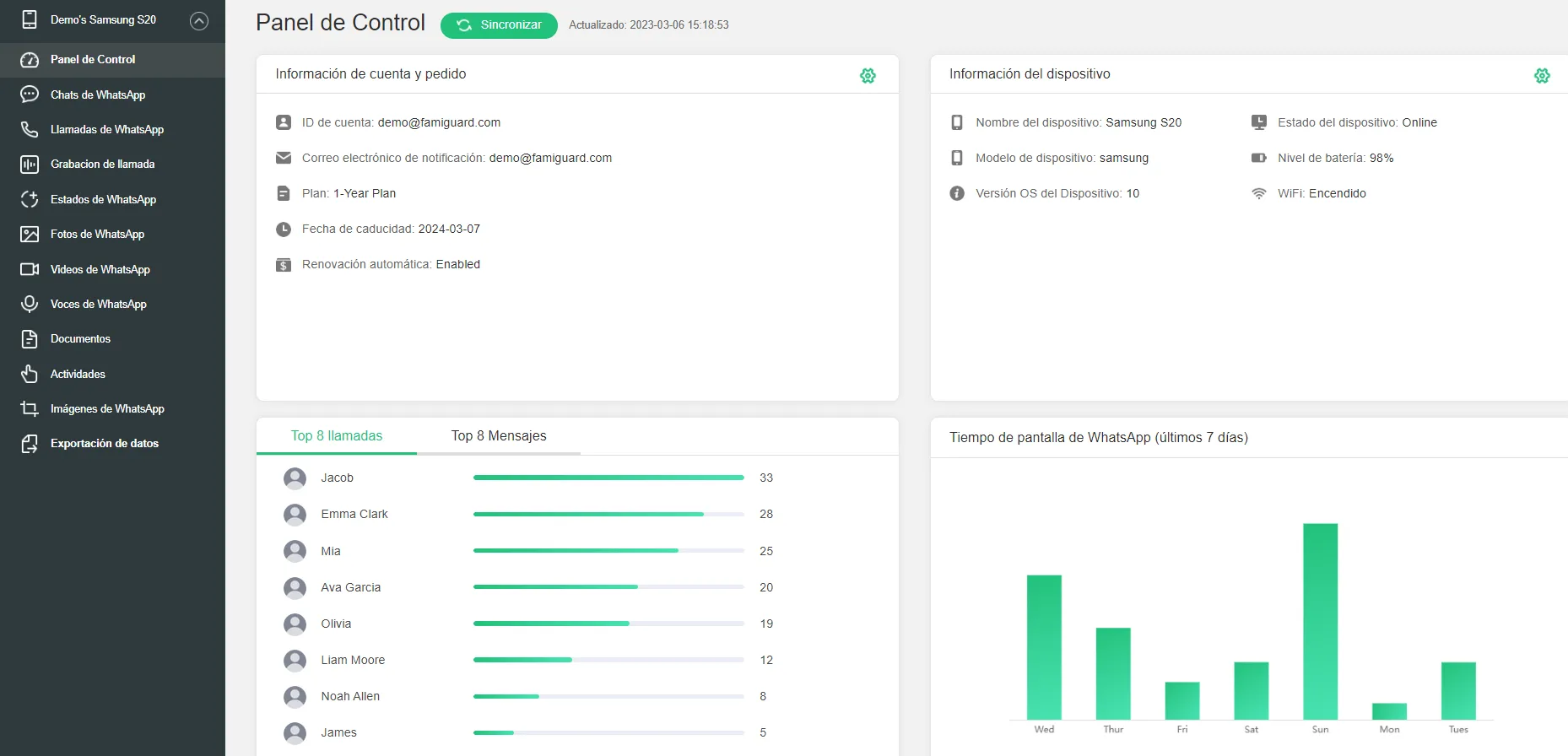Open the WhatsApp Photos icon

[x=30, y=235]
